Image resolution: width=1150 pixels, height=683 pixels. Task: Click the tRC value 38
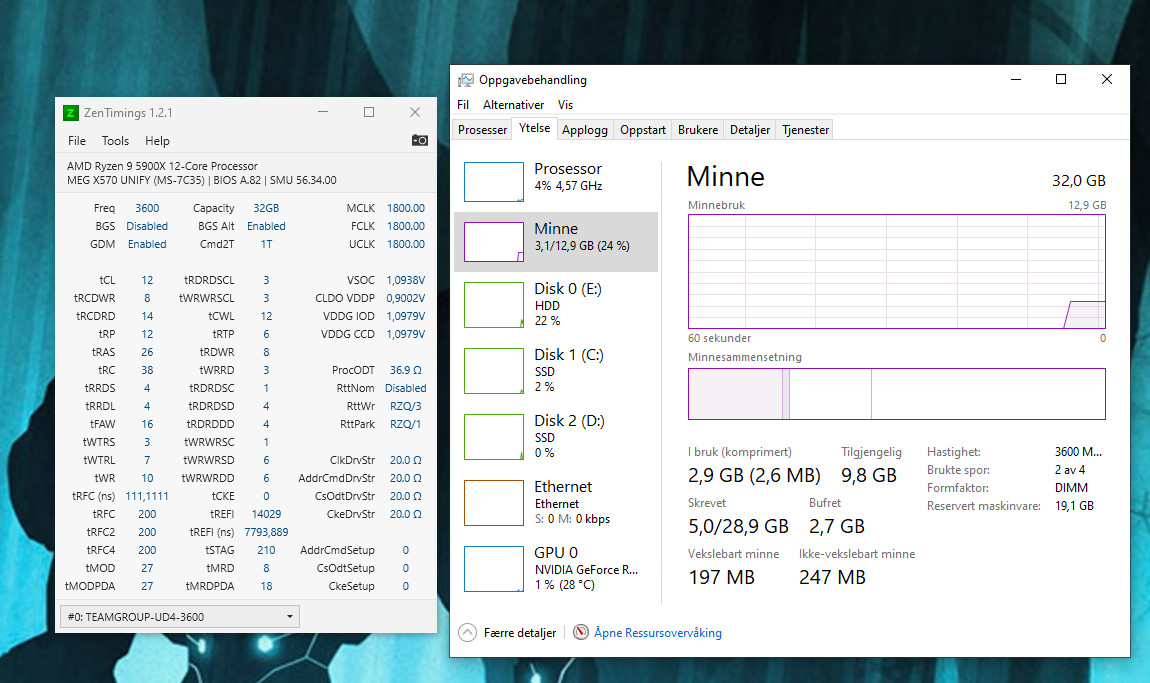point(147,370)
